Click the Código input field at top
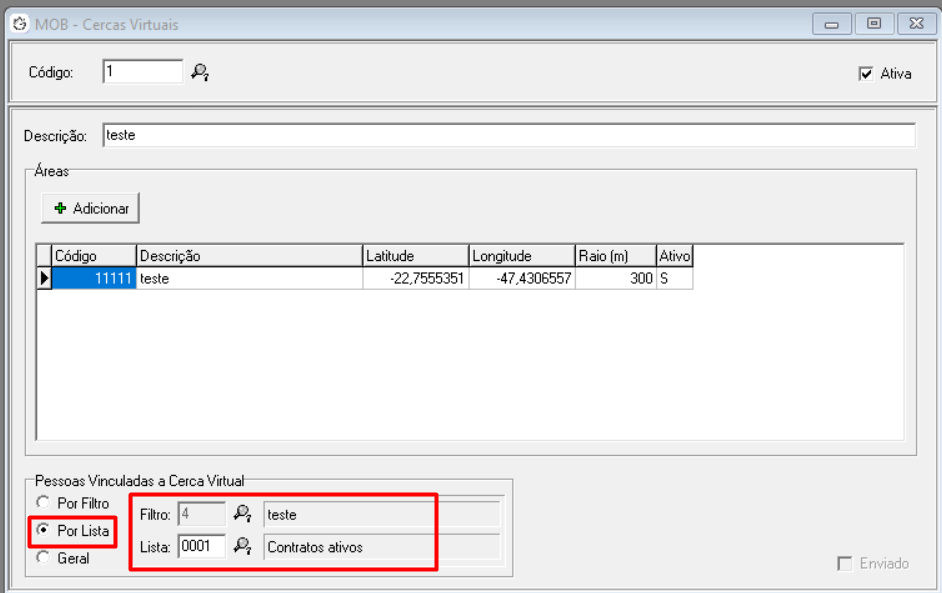 pyautogui.click(x=142, y=72)
